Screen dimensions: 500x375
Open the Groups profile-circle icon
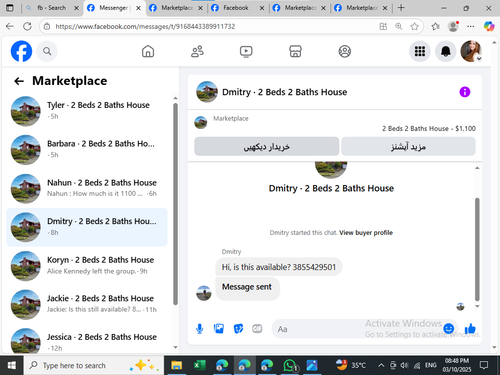coord(345,51)
